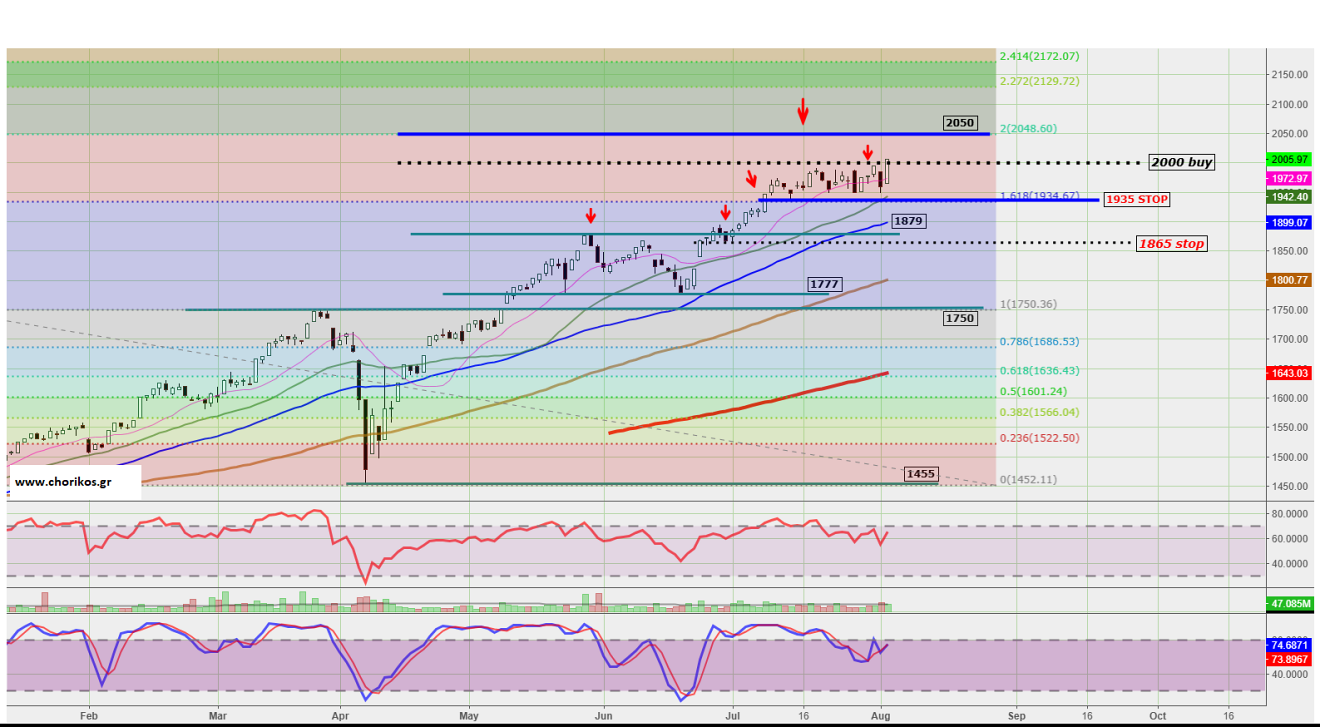The height and width of the screenshot is (727, 1320).
Task: Click the red arrow above the May-end peak
Action: (591, 215)
